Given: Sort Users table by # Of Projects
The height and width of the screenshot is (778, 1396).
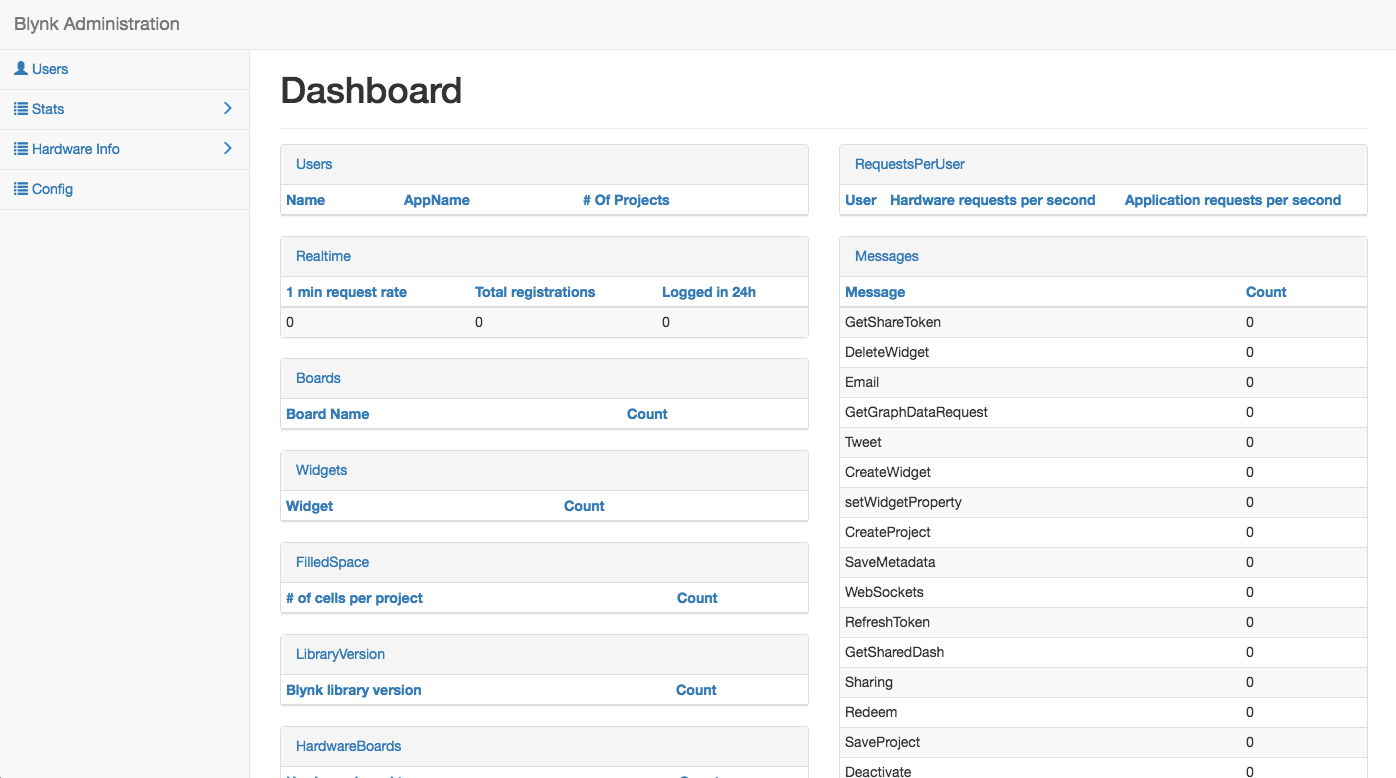Looking at the screenshot, I should (626, 200).
